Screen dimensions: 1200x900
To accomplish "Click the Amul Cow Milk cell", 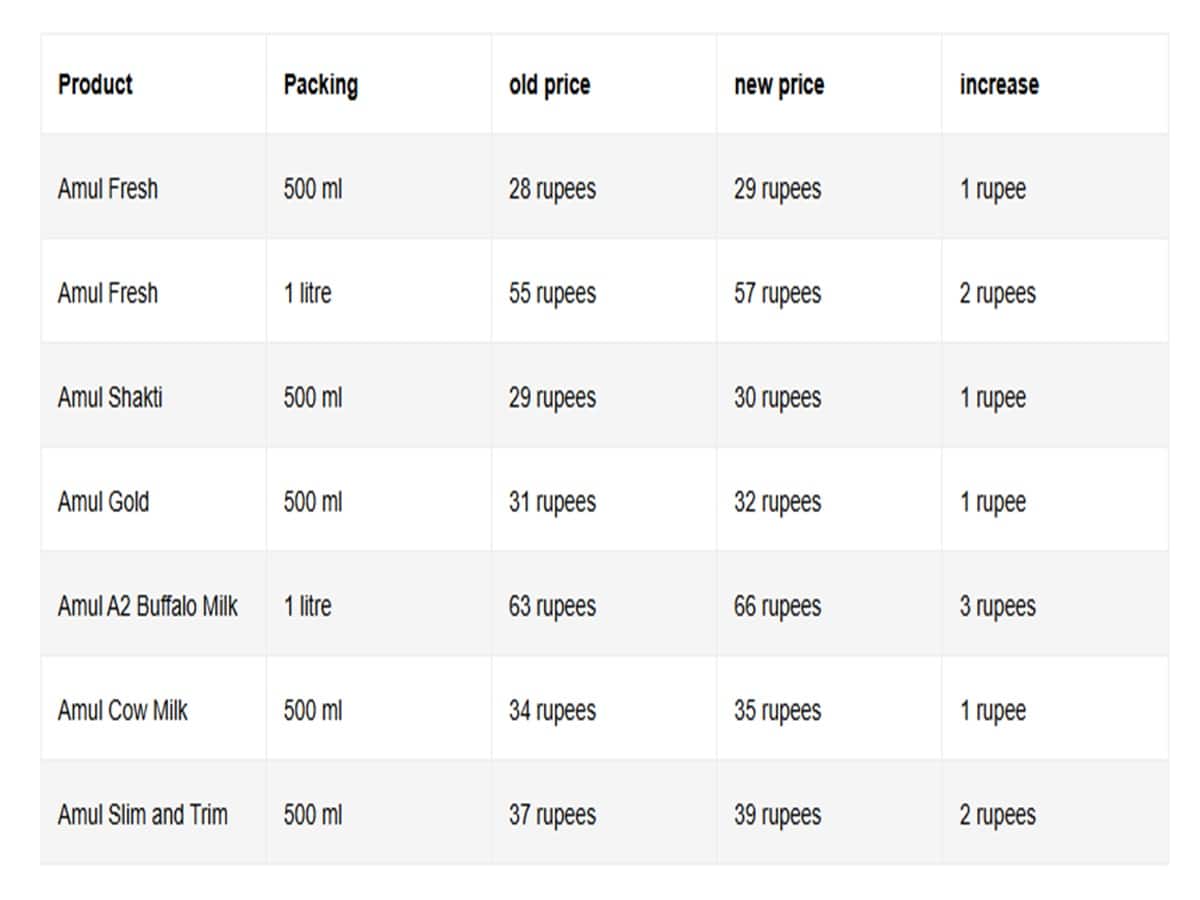I will (153, 710).
